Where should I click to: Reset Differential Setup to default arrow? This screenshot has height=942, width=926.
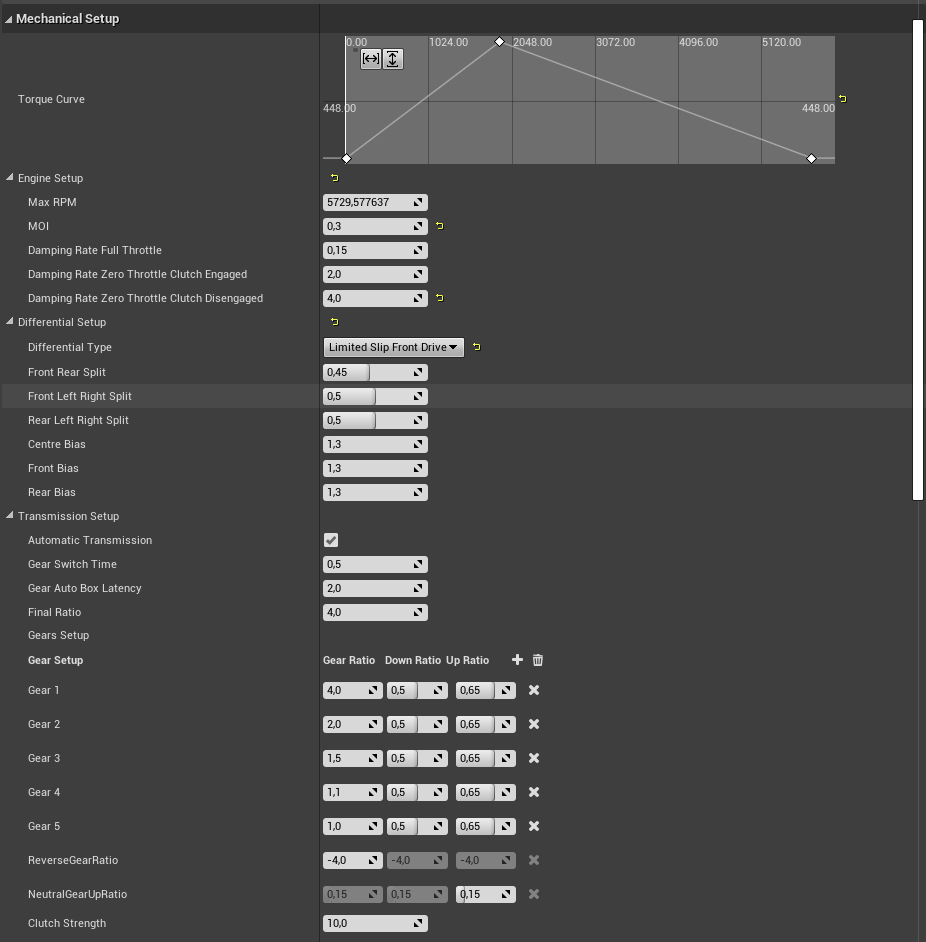[x=335, y=322]
